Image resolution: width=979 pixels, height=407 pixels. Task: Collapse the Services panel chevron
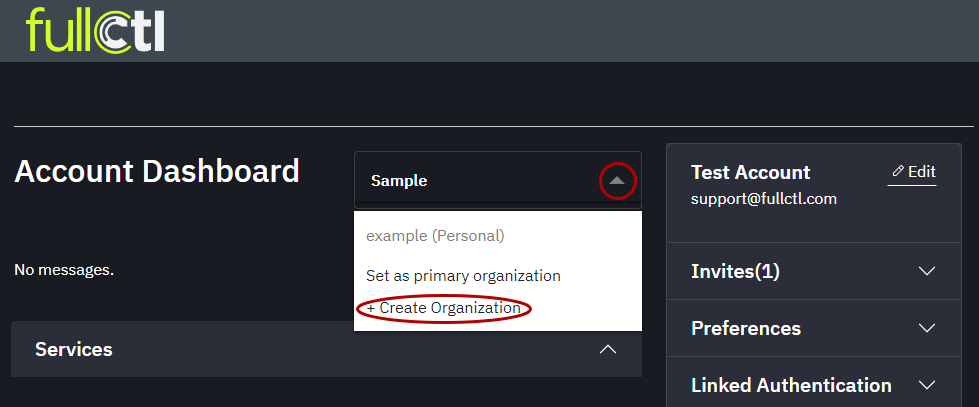(x=607, y=349)
